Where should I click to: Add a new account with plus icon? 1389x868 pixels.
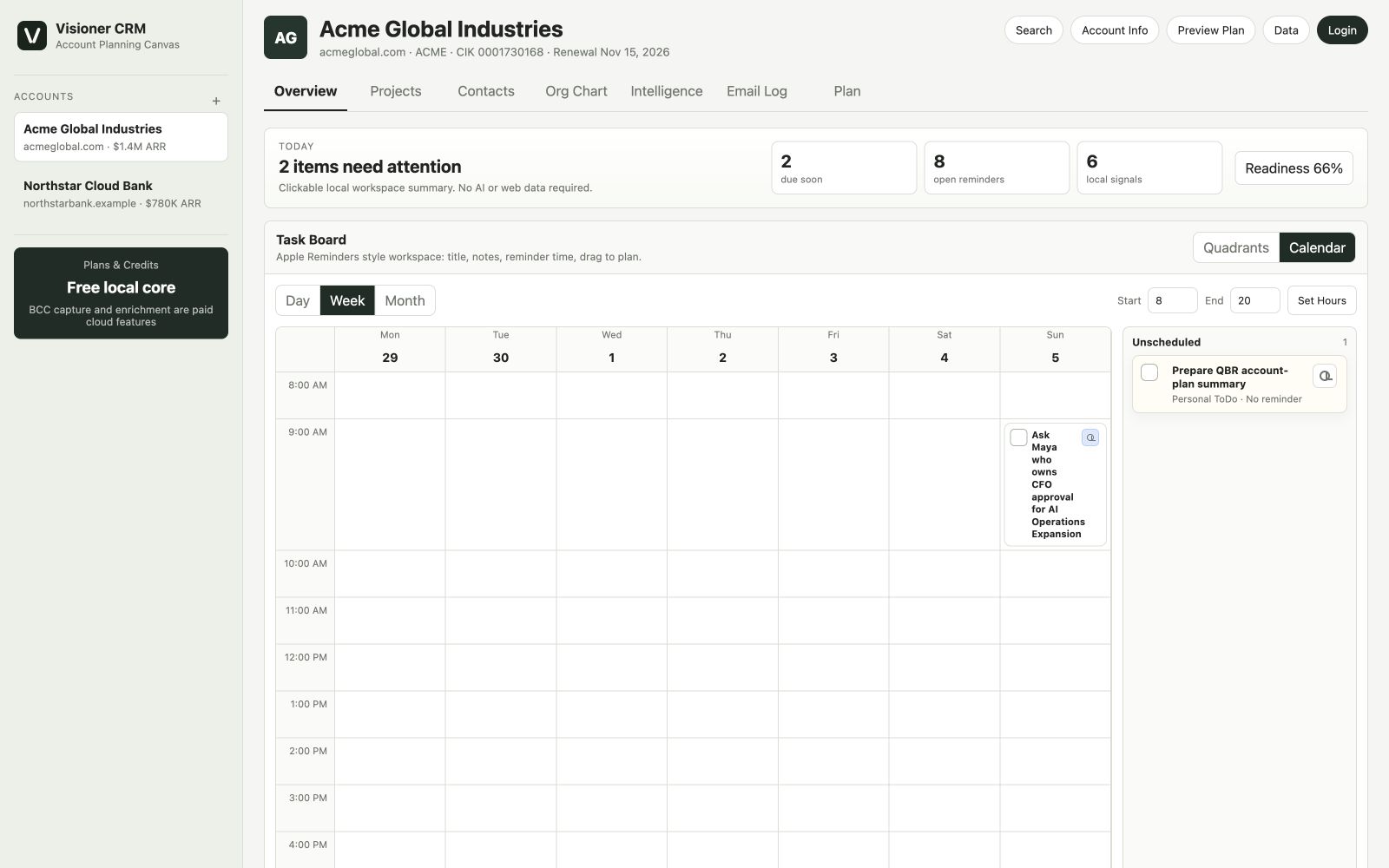point(216,101)
